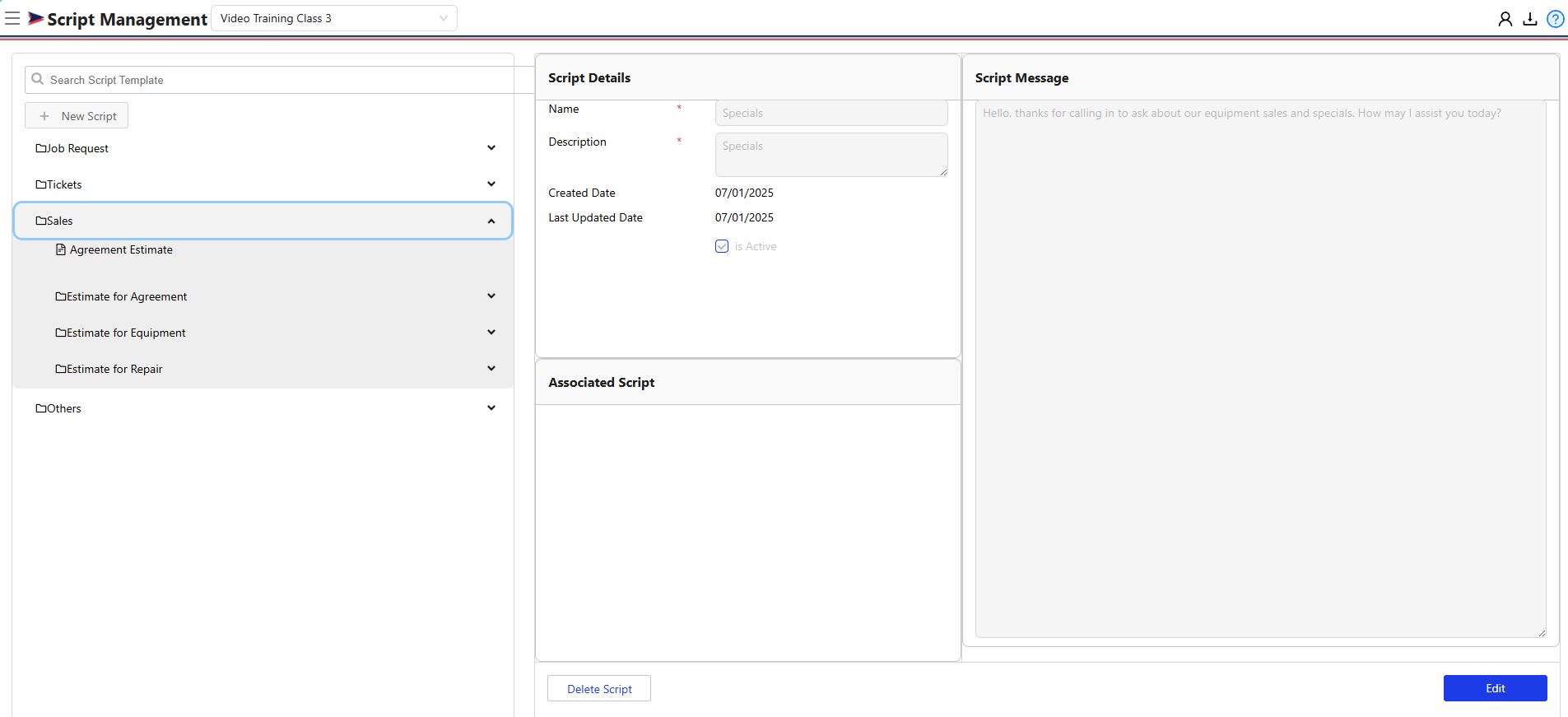Select the Sales folder label

point(59,221)
